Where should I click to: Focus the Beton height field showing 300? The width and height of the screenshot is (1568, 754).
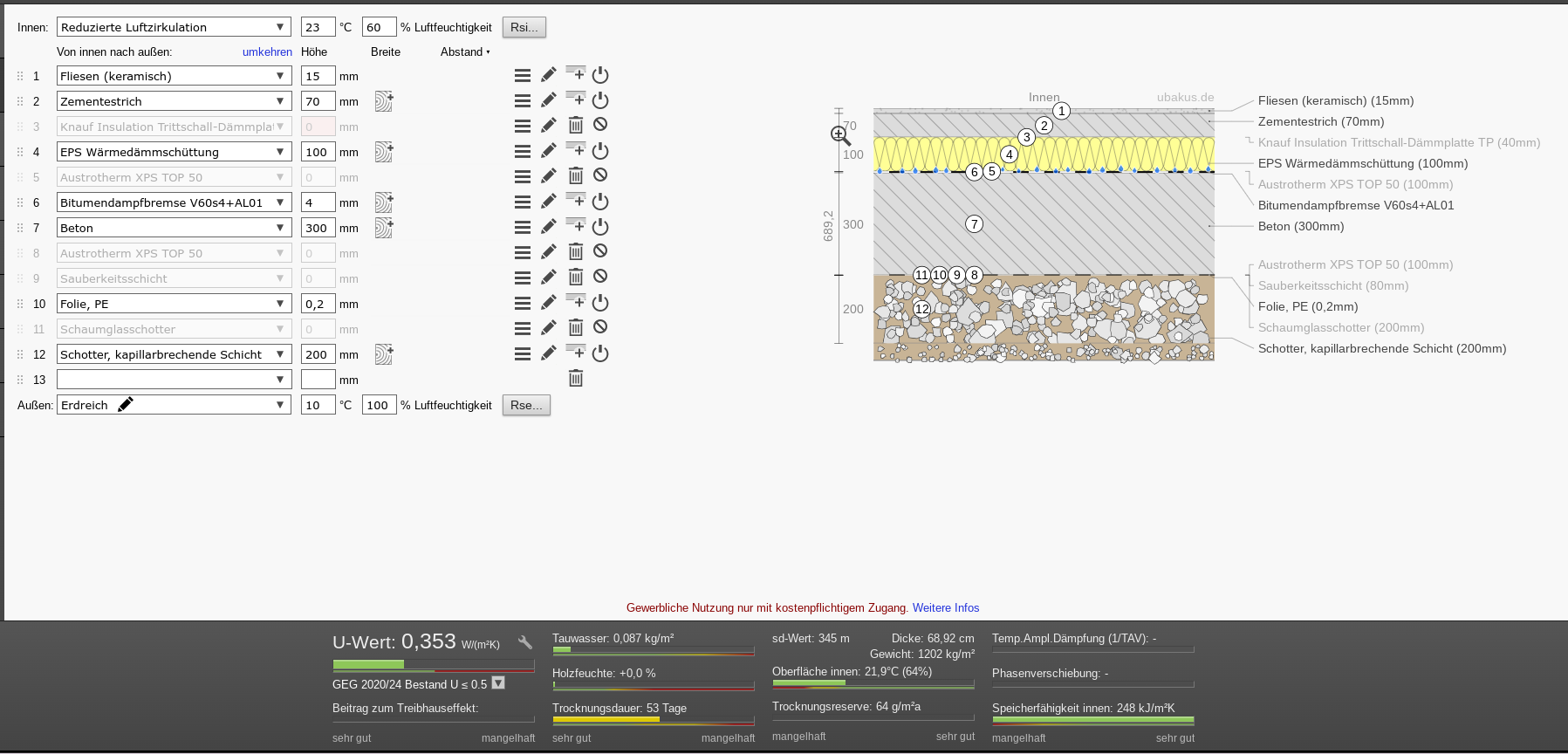(x=318, y=228)
